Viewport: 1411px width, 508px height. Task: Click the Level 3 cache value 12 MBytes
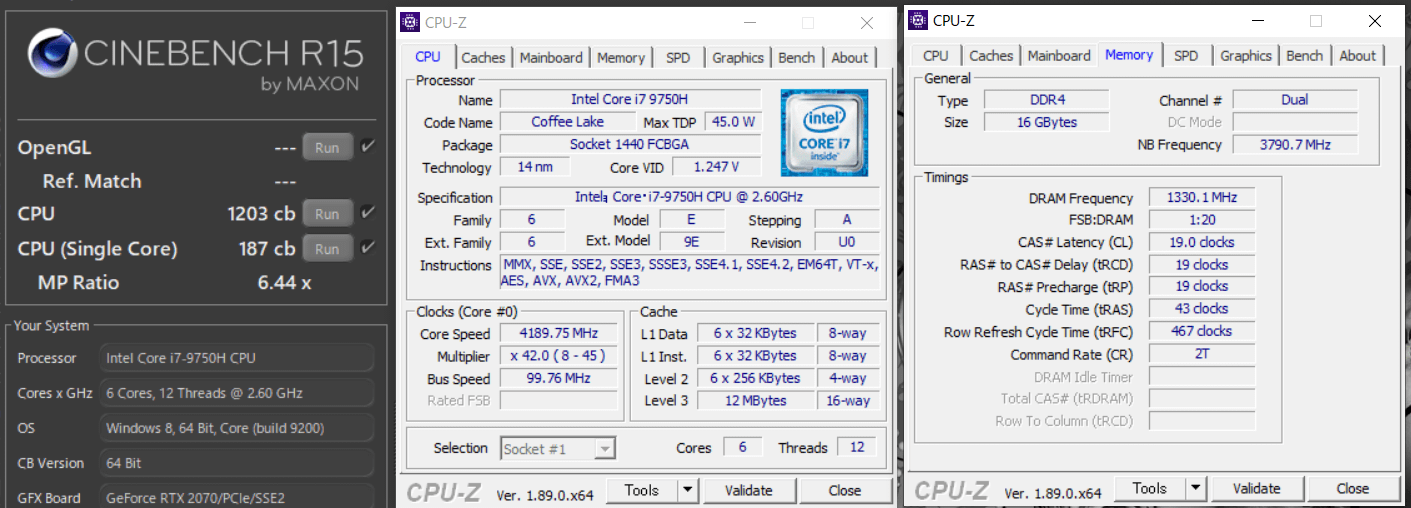tap(755, 401)
